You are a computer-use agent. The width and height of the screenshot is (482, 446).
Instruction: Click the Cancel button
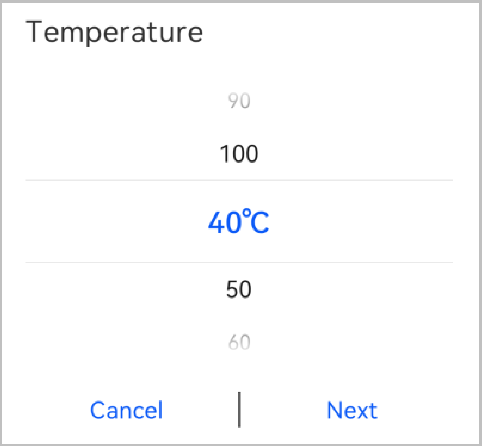[127, 410]
